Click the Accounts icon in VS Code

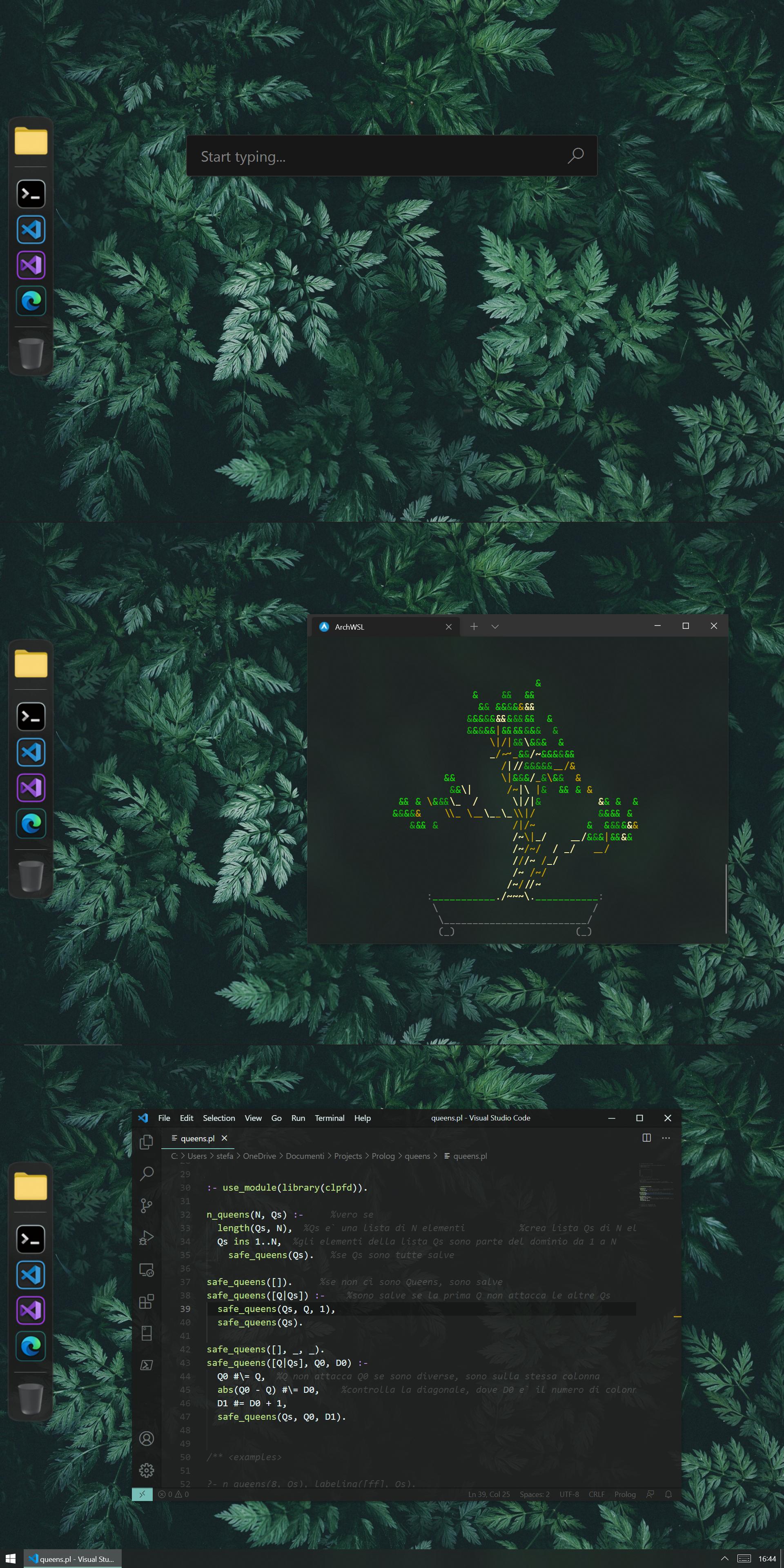[146, 1438]
